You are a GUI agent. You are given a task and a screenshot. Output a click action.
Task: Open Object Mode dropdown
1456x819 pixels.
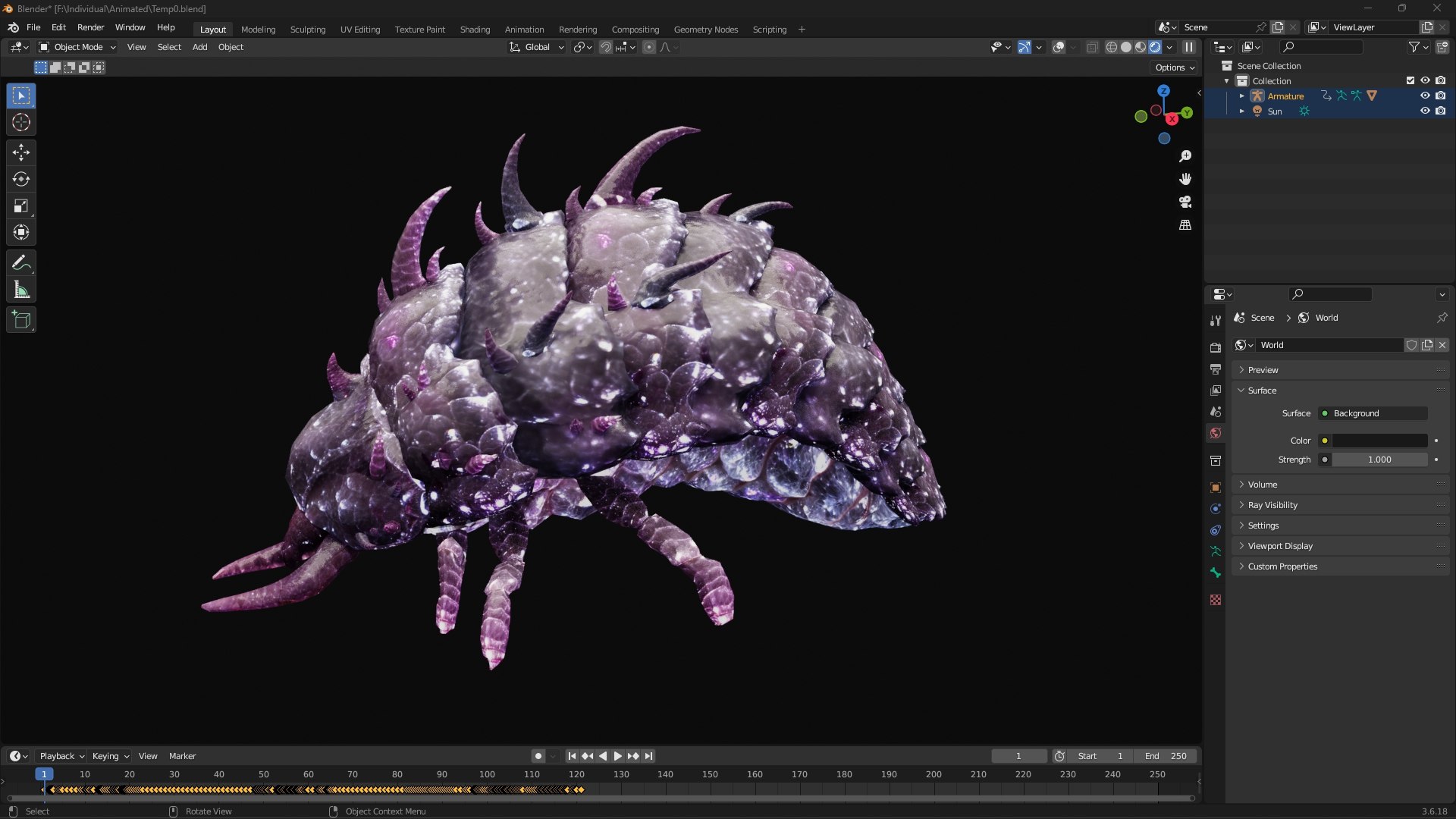77,47
